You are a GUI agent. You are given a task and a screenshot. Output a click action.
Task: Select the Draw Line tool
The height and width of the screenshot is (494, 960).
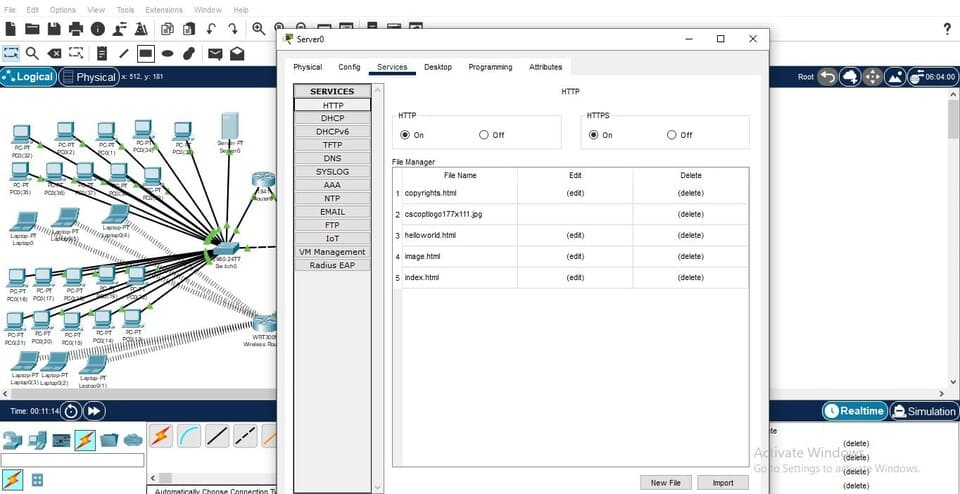[124, 53]
